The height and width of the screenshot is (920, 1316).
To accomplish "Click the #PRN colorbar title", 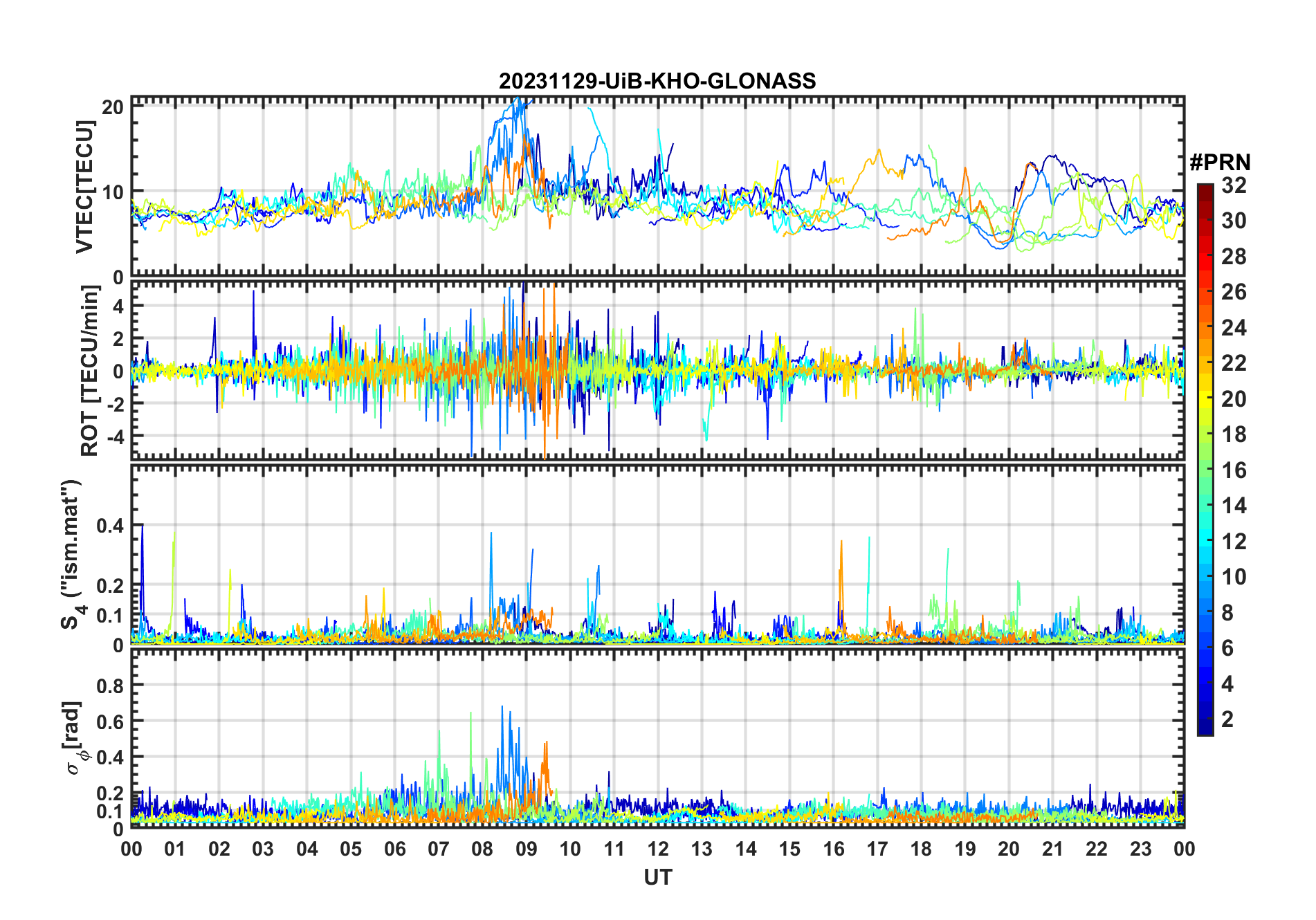I will (x=1220, y=163).
